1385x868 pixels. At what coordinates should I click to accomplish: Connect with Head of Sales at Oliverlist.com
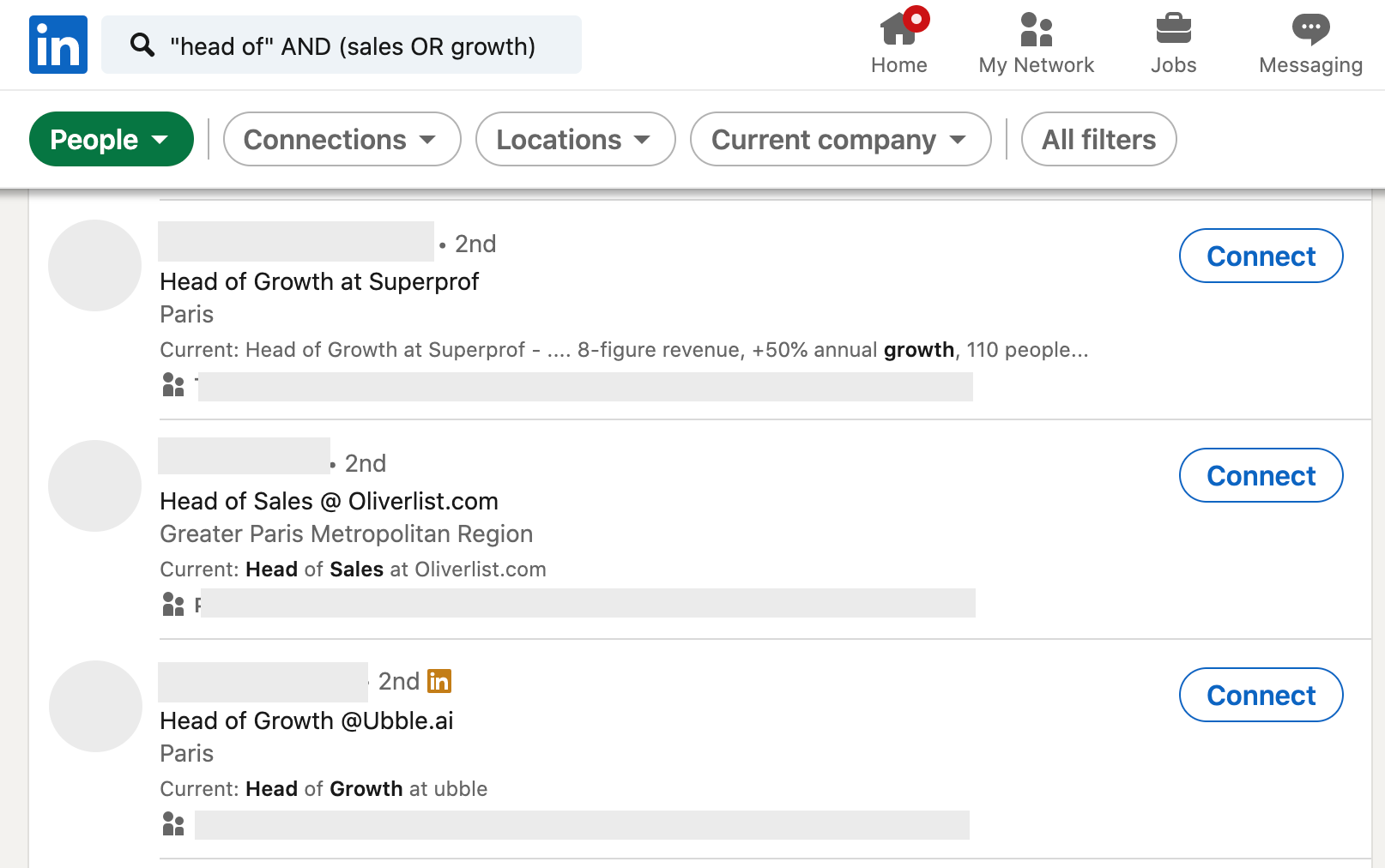click(x=1261, y=475)
